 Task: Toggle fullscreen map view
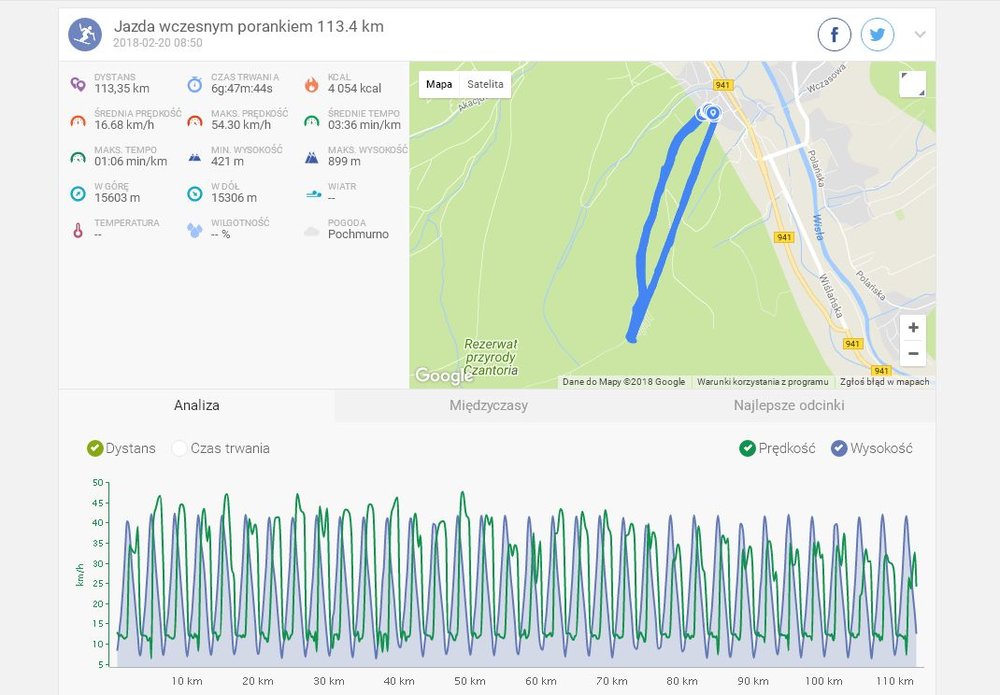coord(912,84)
